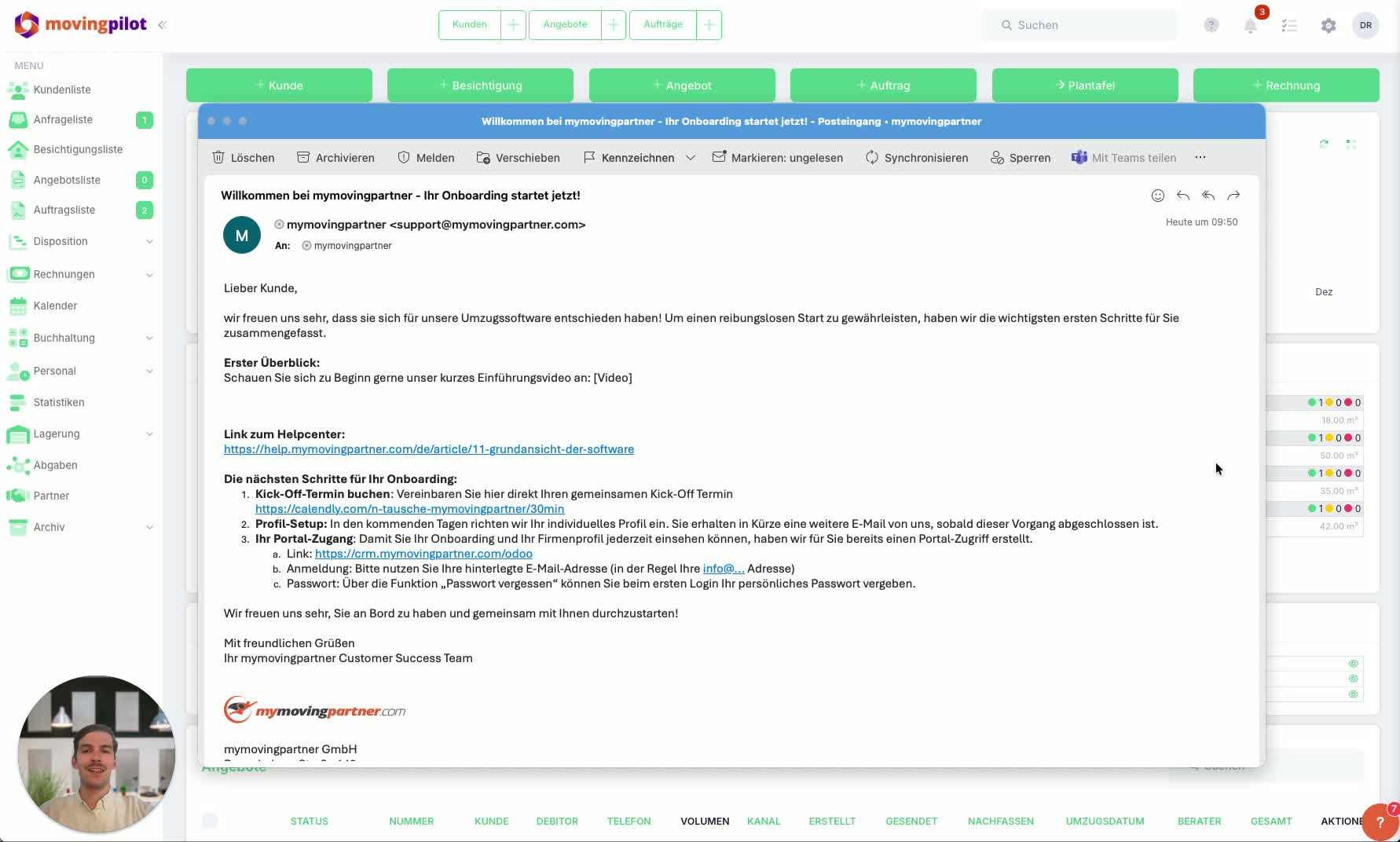Flag the email with Kennzeichnen
This screenshot has height=842, width=1400.
(629, 158)
